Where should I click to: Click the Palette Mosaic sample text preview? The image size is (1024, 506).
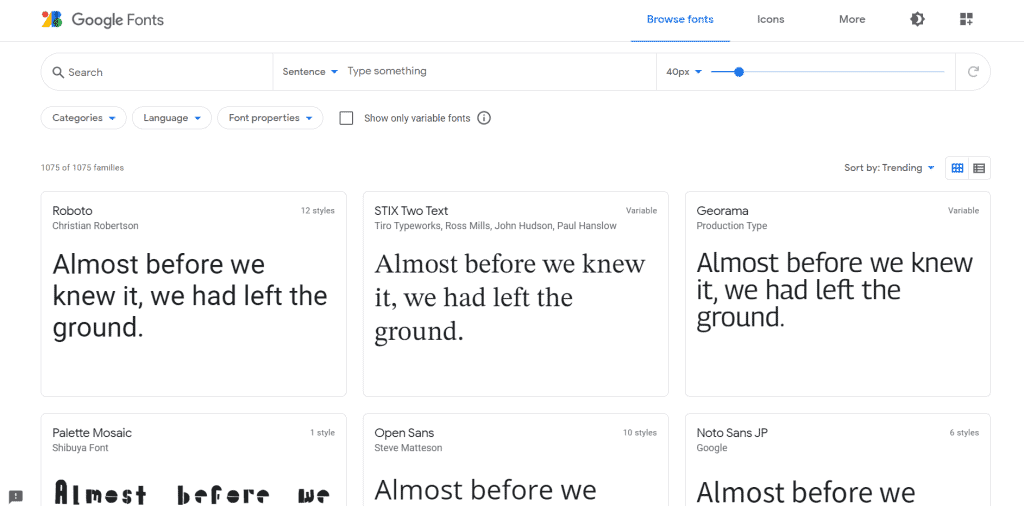192,493
